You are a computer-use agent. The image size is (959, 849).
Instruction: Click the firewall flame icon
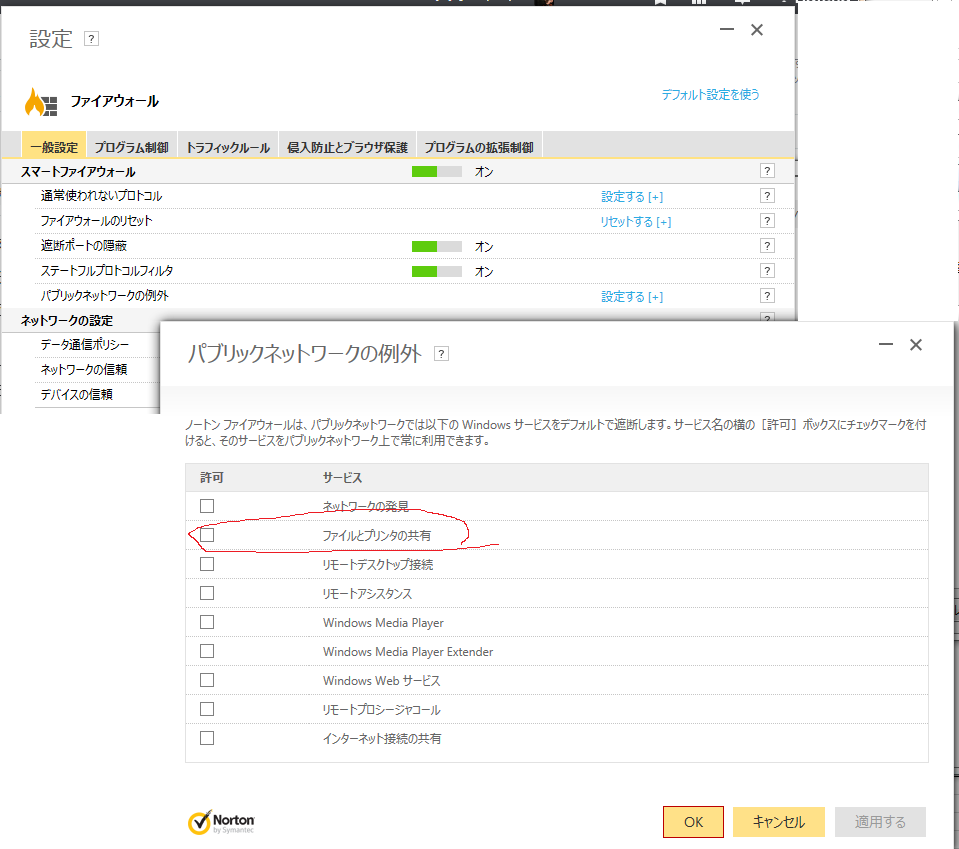tap(40, 102)
